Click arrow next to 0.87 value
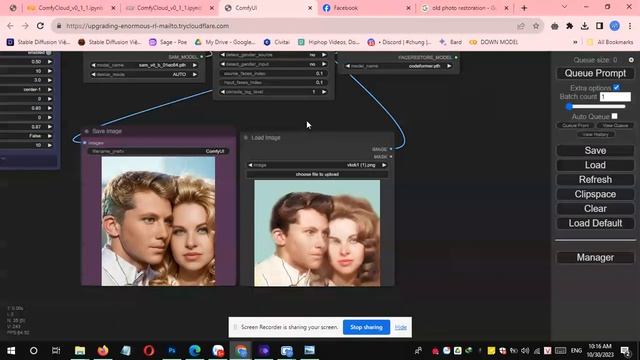This screenshot has width=640, height=360. (x=50, y=127)
